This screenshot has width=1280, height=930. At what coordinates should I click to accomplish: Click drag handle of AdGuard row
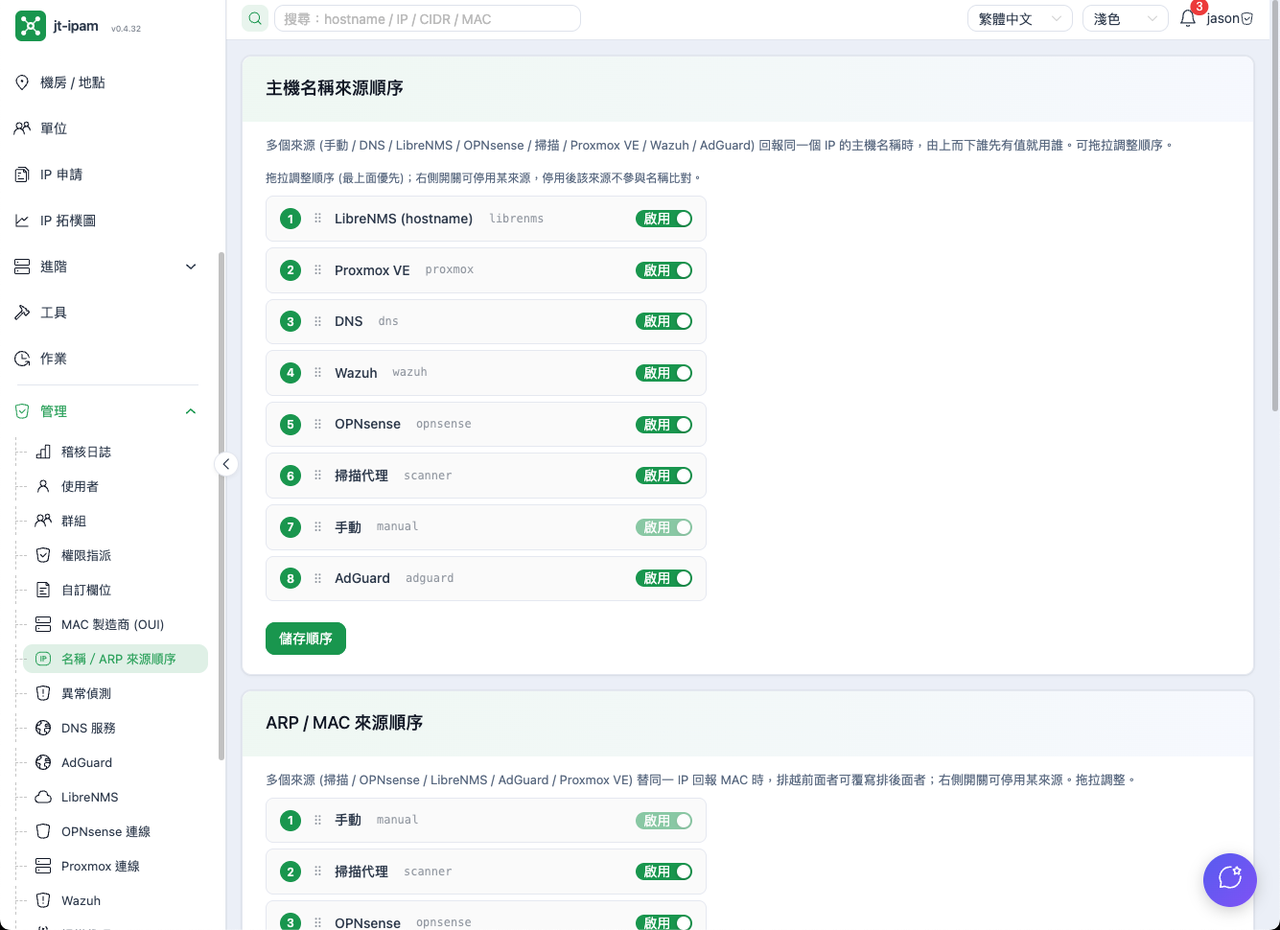pos(318,578)
